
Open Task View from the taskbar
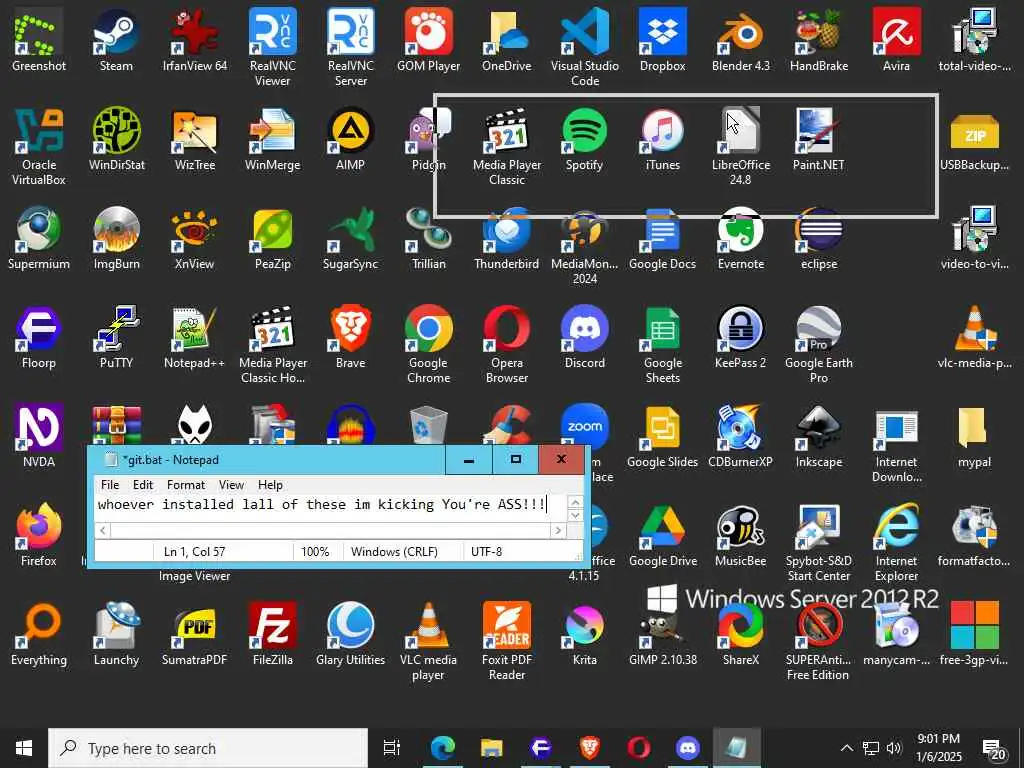(392, 748)
